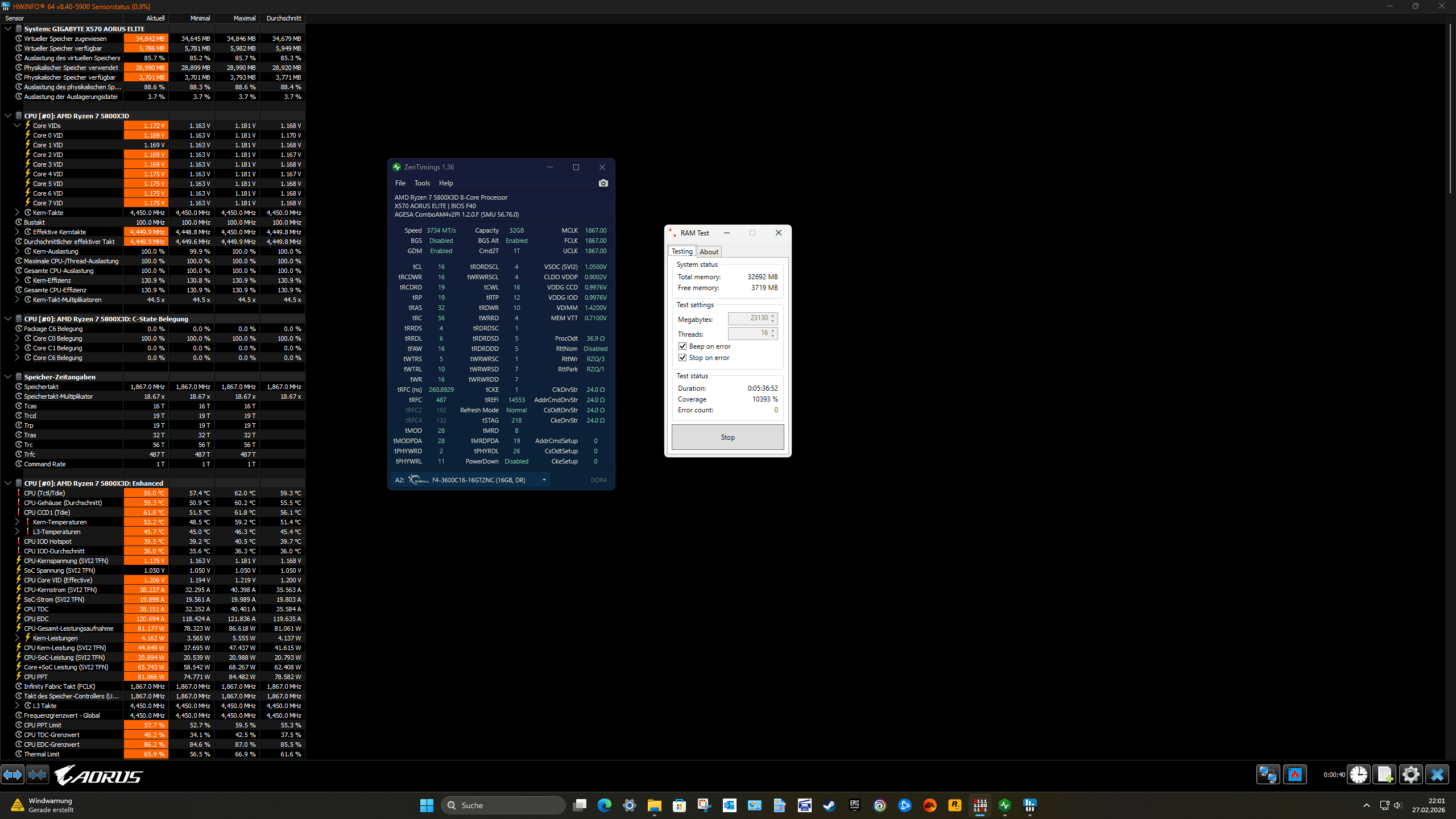
Task: Shrink columns with the inward-arrows toolbar icon
Action: point(38,775)
